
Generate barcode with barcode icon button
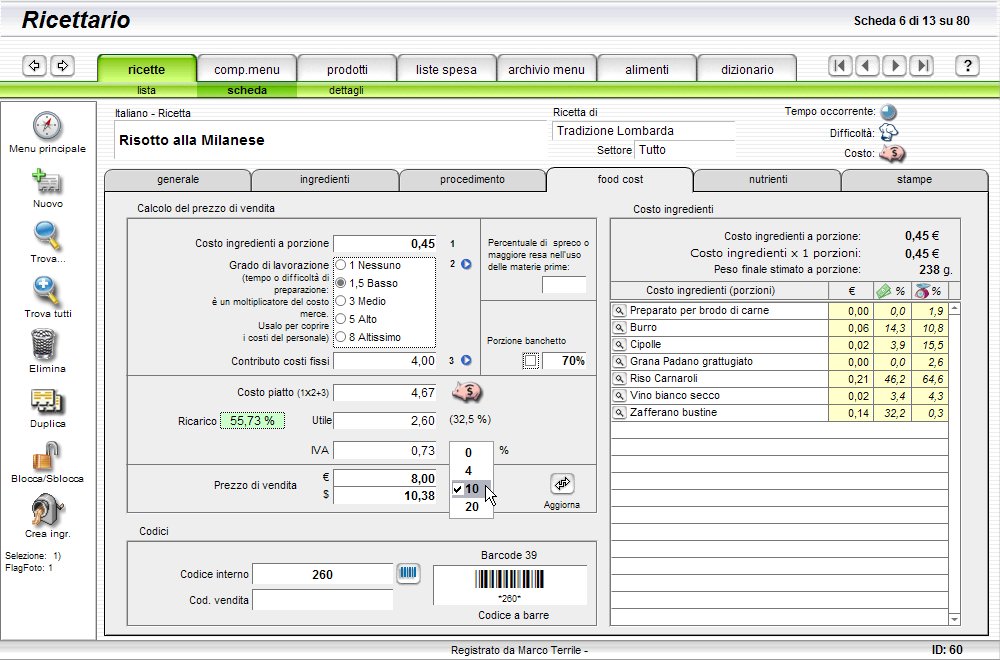[x=408, y=573]
